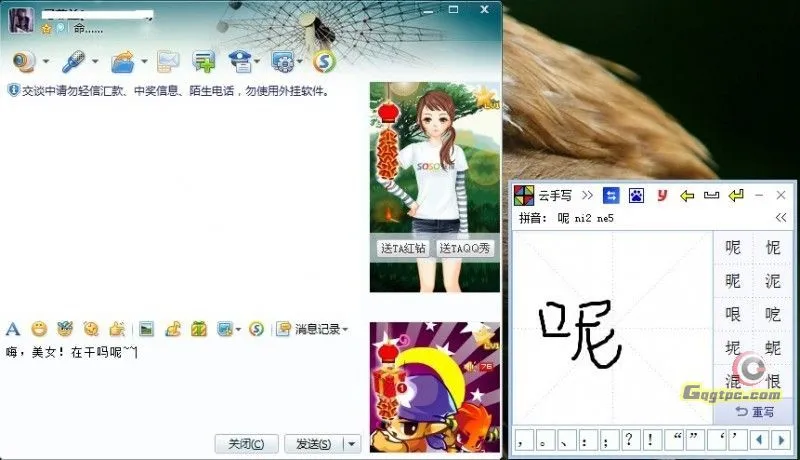Viewport: 800px width, 460px height.
Task: Click 送TAQQ秀 button
Action: (x=465, y=248)
